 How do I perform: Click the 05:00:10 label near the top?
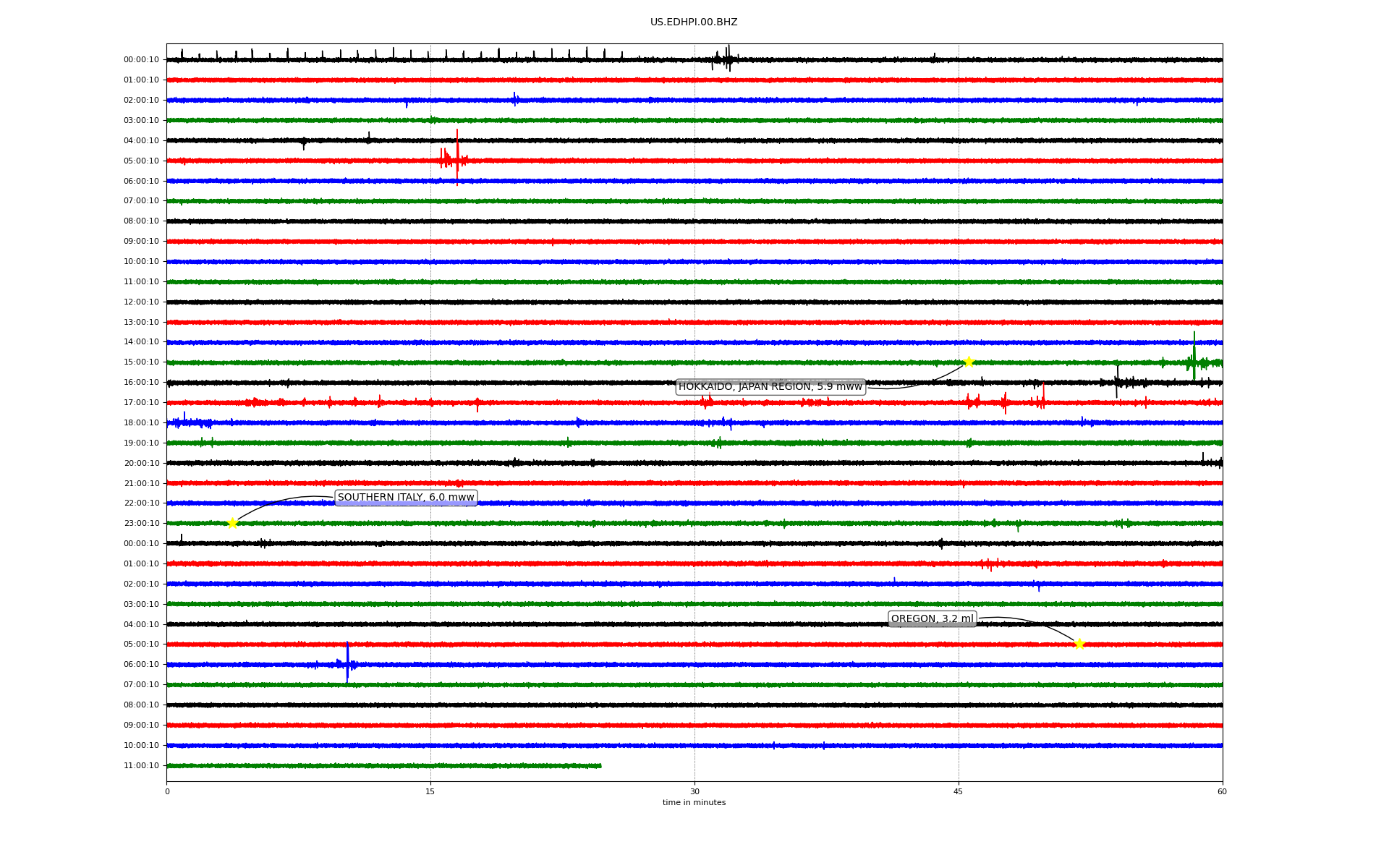coord(141,161)
